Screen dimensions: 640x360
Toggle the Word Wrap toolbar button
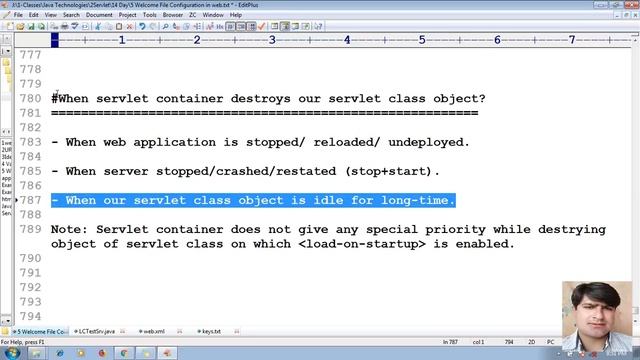[231, 27]
